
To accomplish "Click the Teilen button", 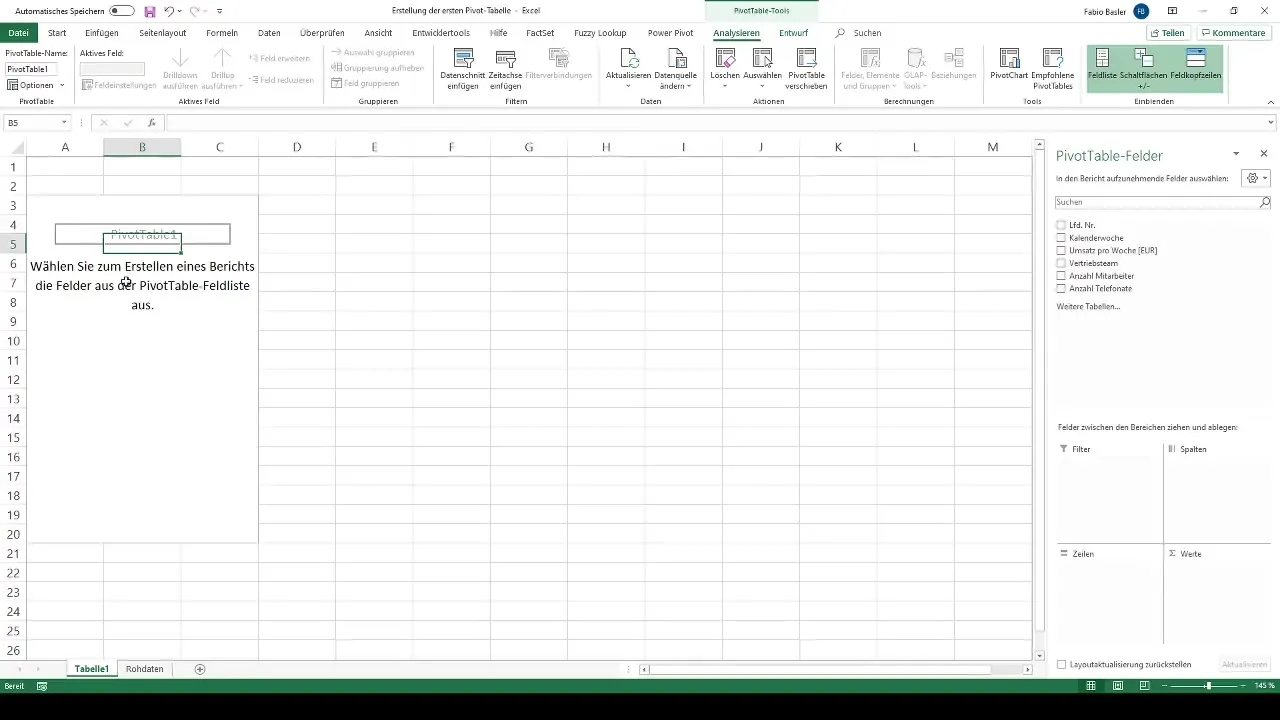I will pos(1167,33).
